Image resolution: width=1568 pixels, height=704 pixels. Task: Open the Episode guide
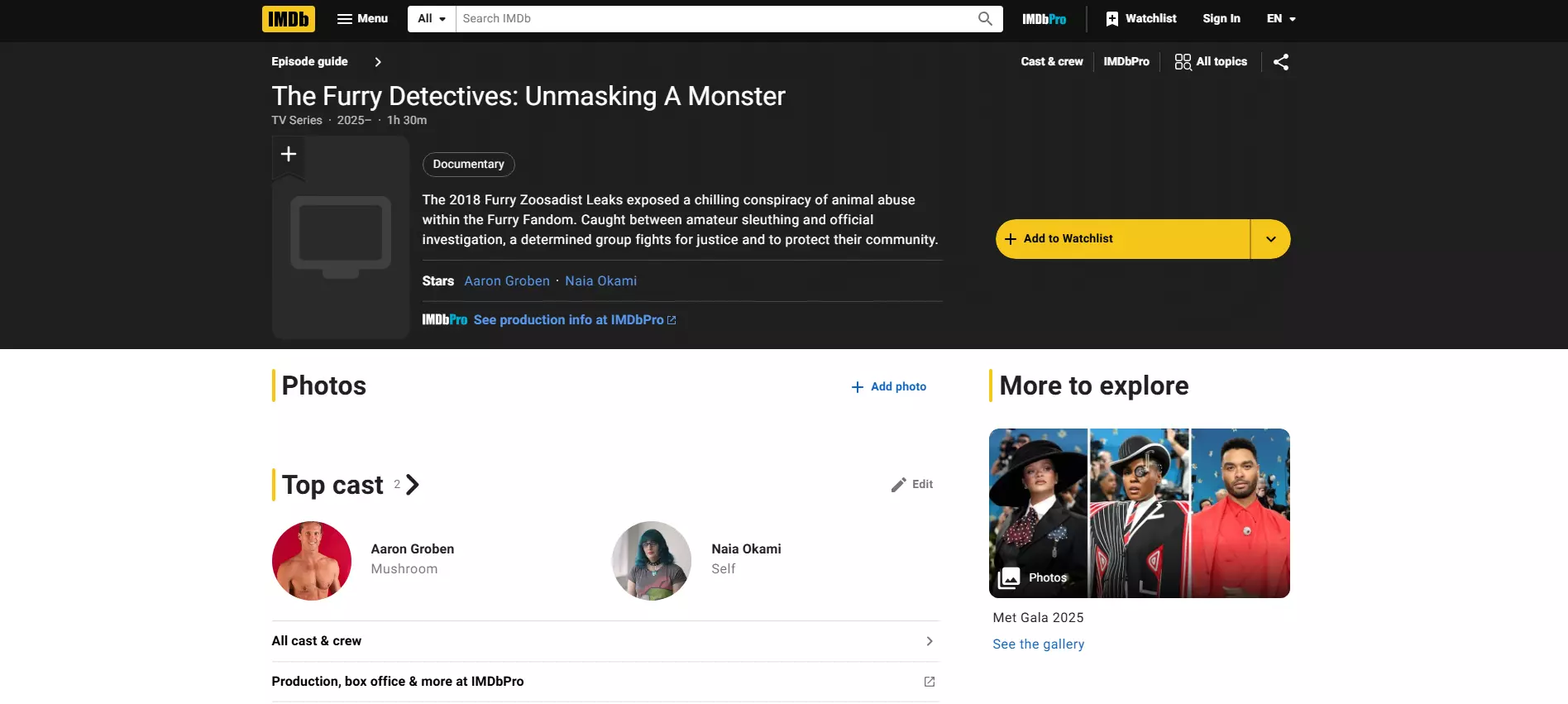[309, 62]
